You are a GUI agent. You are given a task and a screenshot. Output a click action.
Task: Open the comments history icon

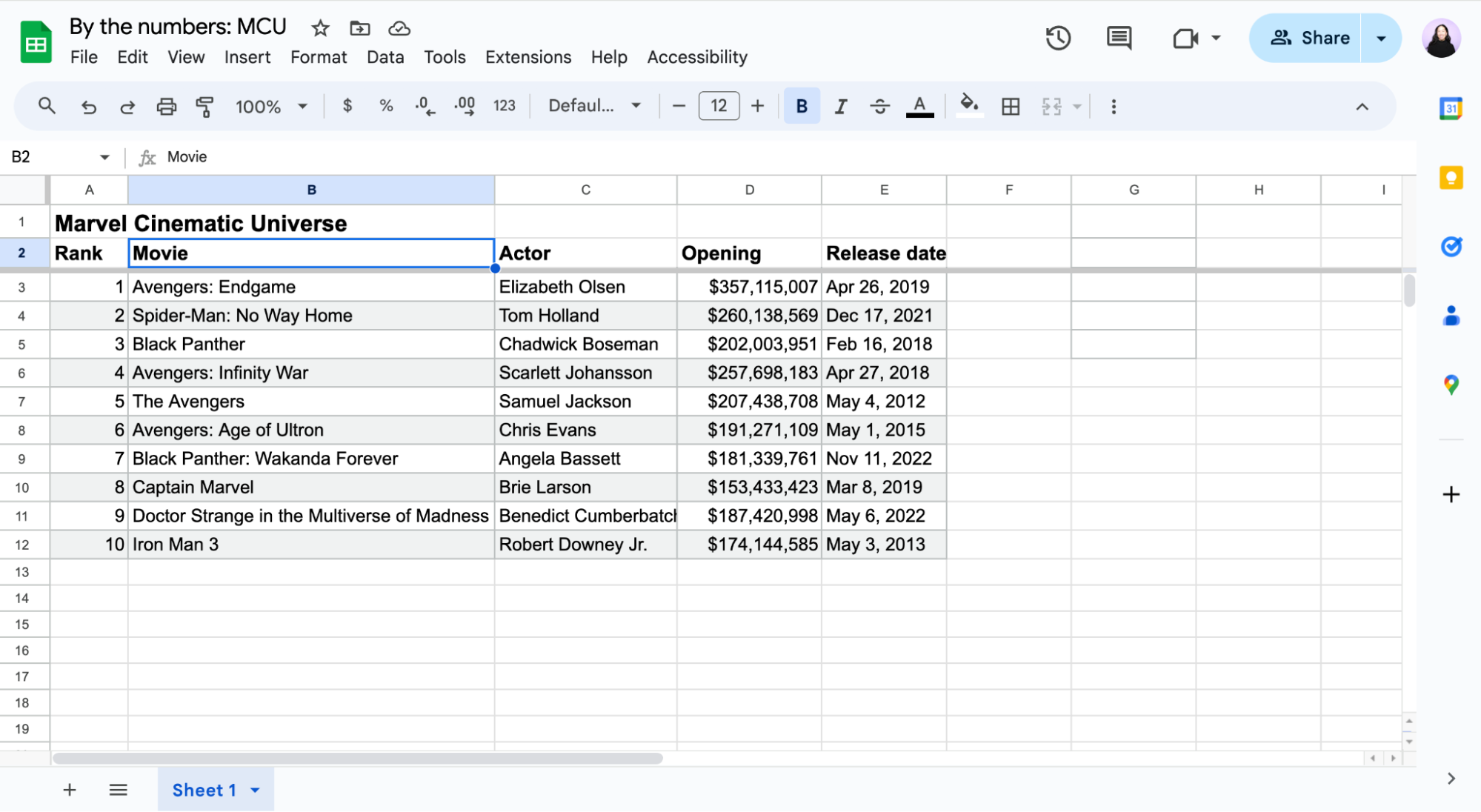point(1119,38)
